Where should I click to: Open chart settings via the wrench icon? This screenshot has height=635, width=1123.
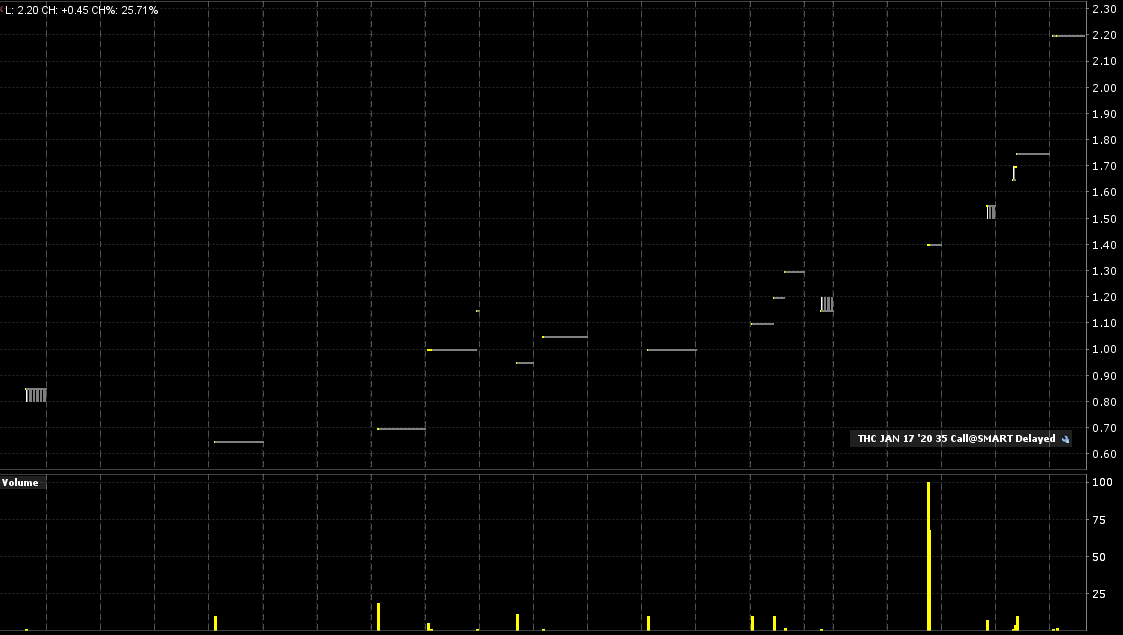pos(1065,440)
